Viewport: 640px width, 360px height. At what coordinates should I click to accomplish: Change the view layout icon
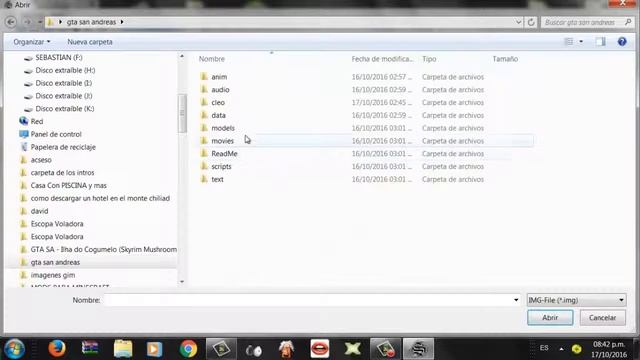569,42
